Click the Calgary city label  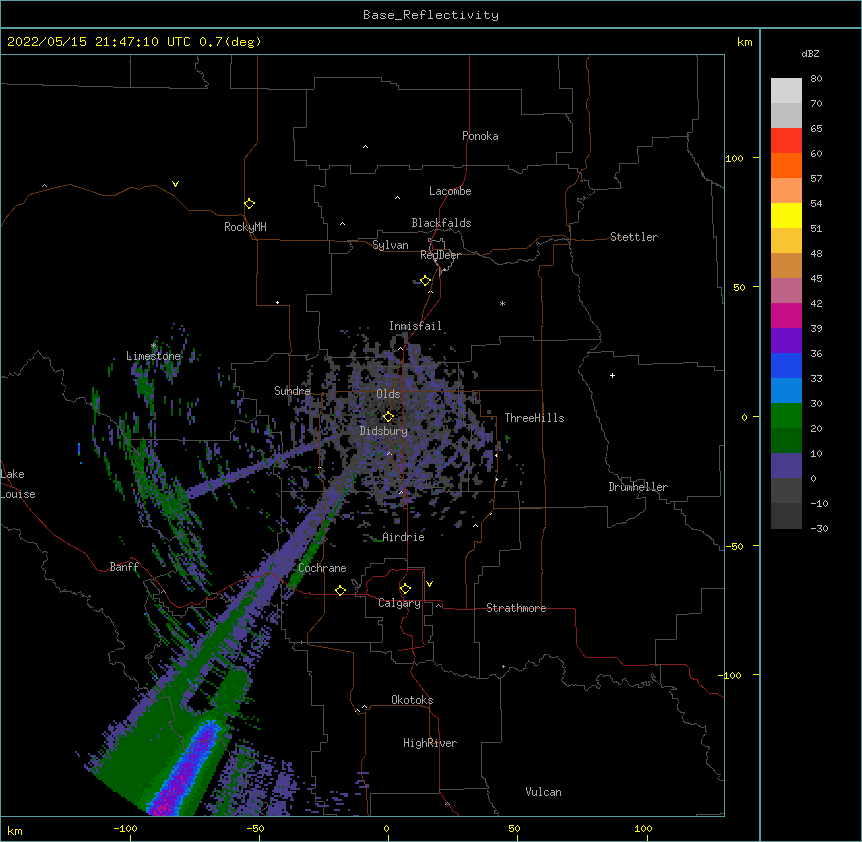[399, 603]
